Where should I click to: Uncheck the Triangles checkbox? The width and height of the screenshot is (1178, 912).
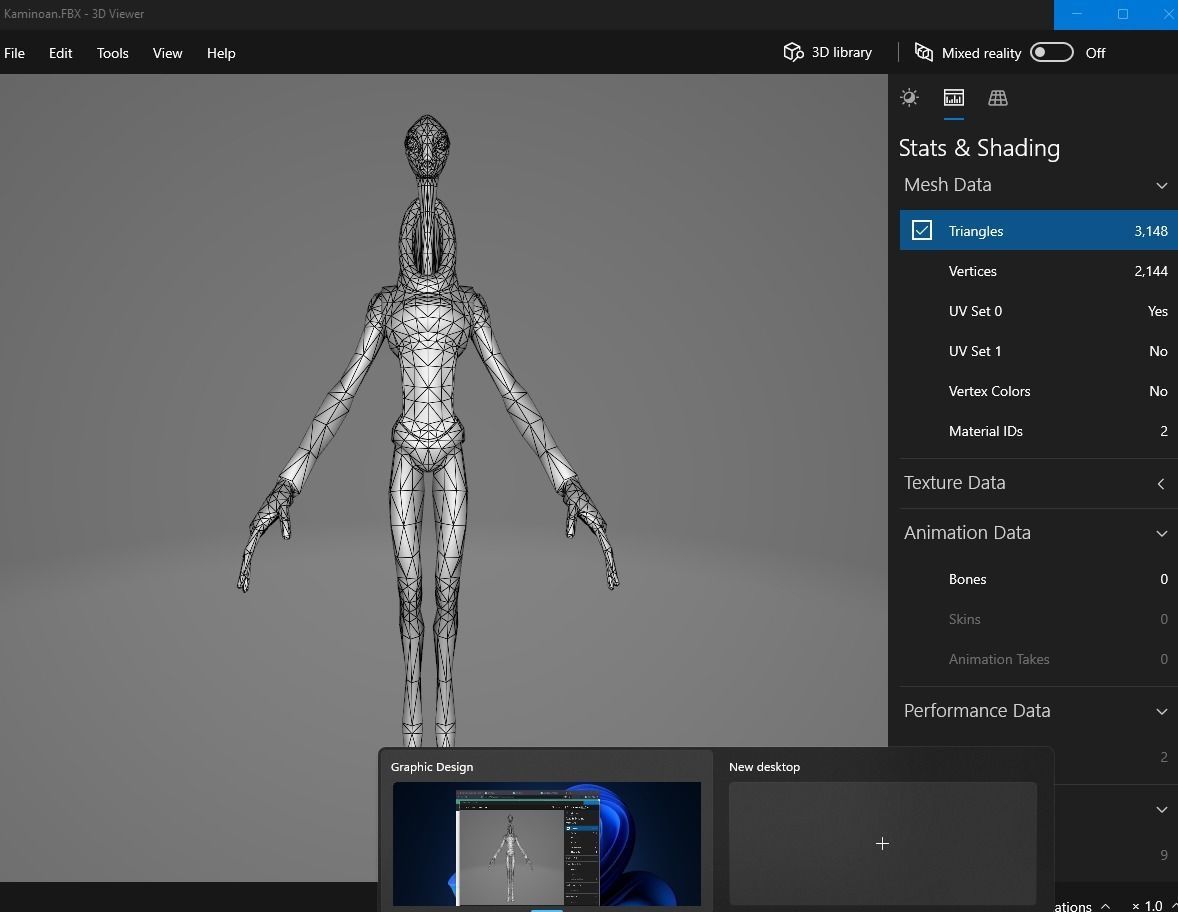click(x=922, y=230)
